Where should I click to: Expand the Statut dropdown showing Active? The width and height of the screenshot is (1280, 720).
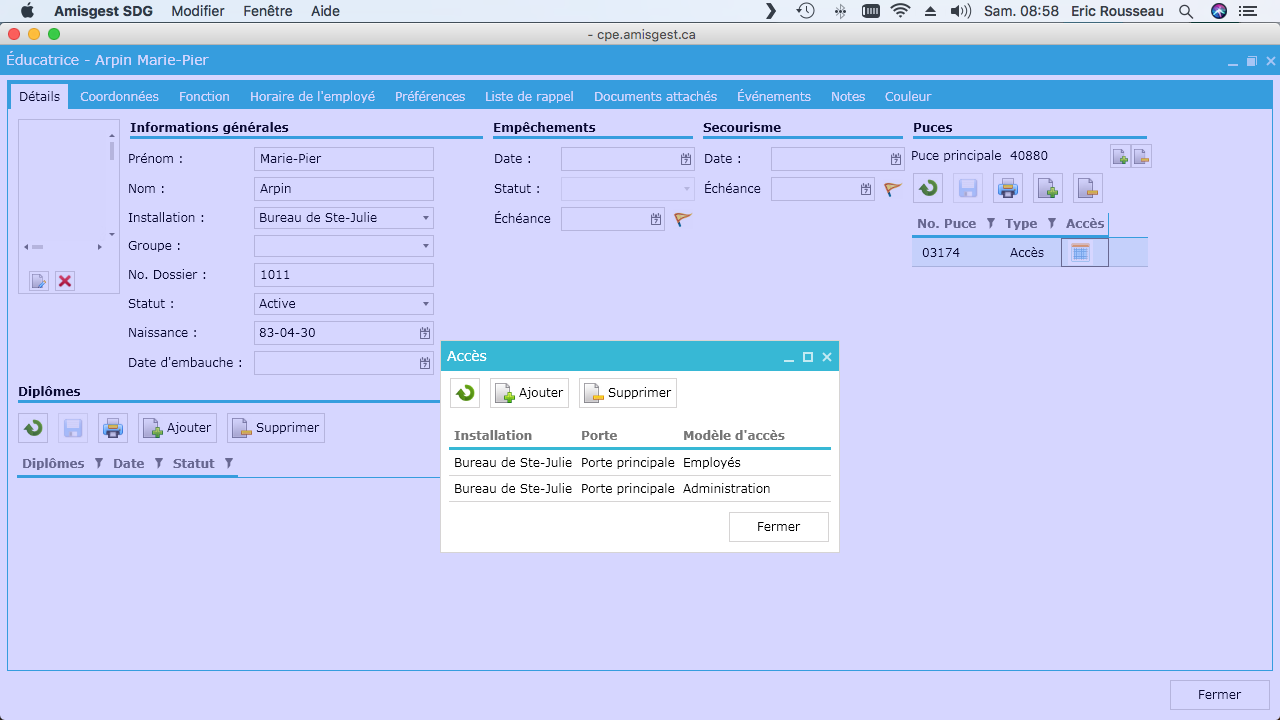pyautogui.click(x=426, y=304)
